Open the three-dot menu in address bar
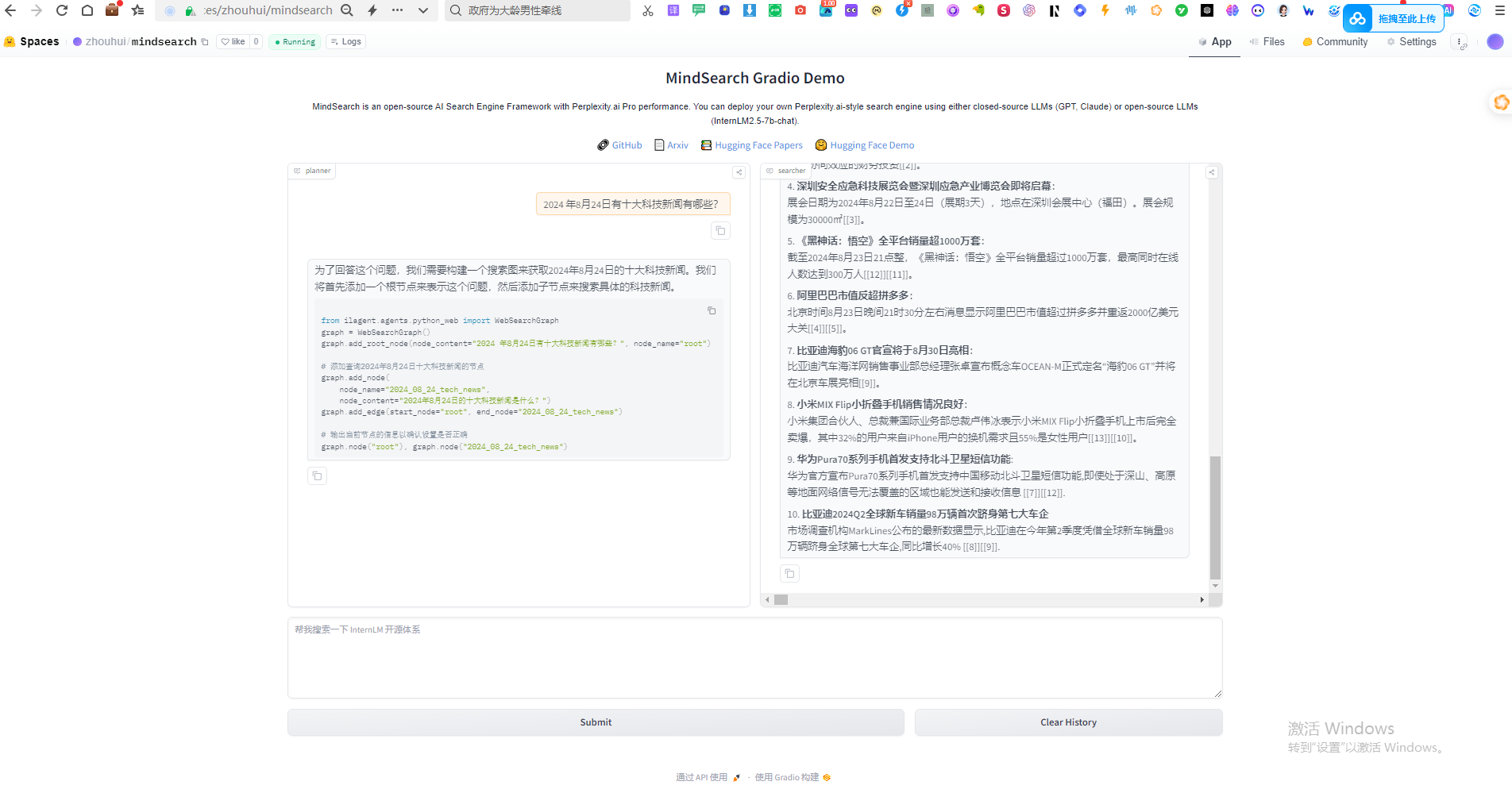 coord(398,10)
